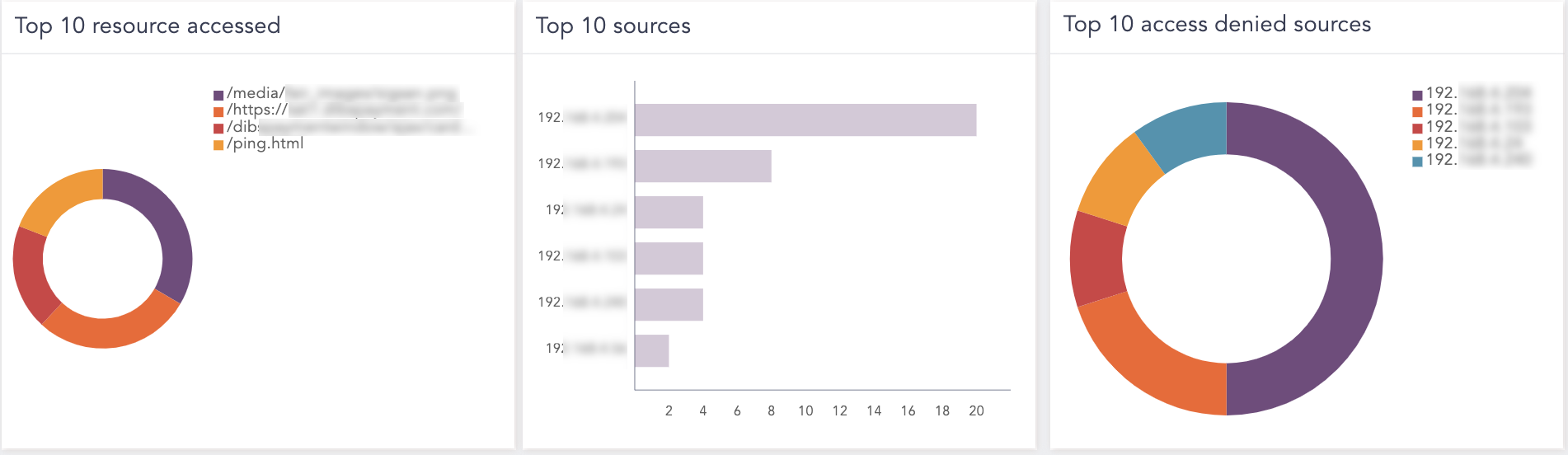Click the orange /https:// legend swatch
1568x455 pixels.
coord(218,111)
